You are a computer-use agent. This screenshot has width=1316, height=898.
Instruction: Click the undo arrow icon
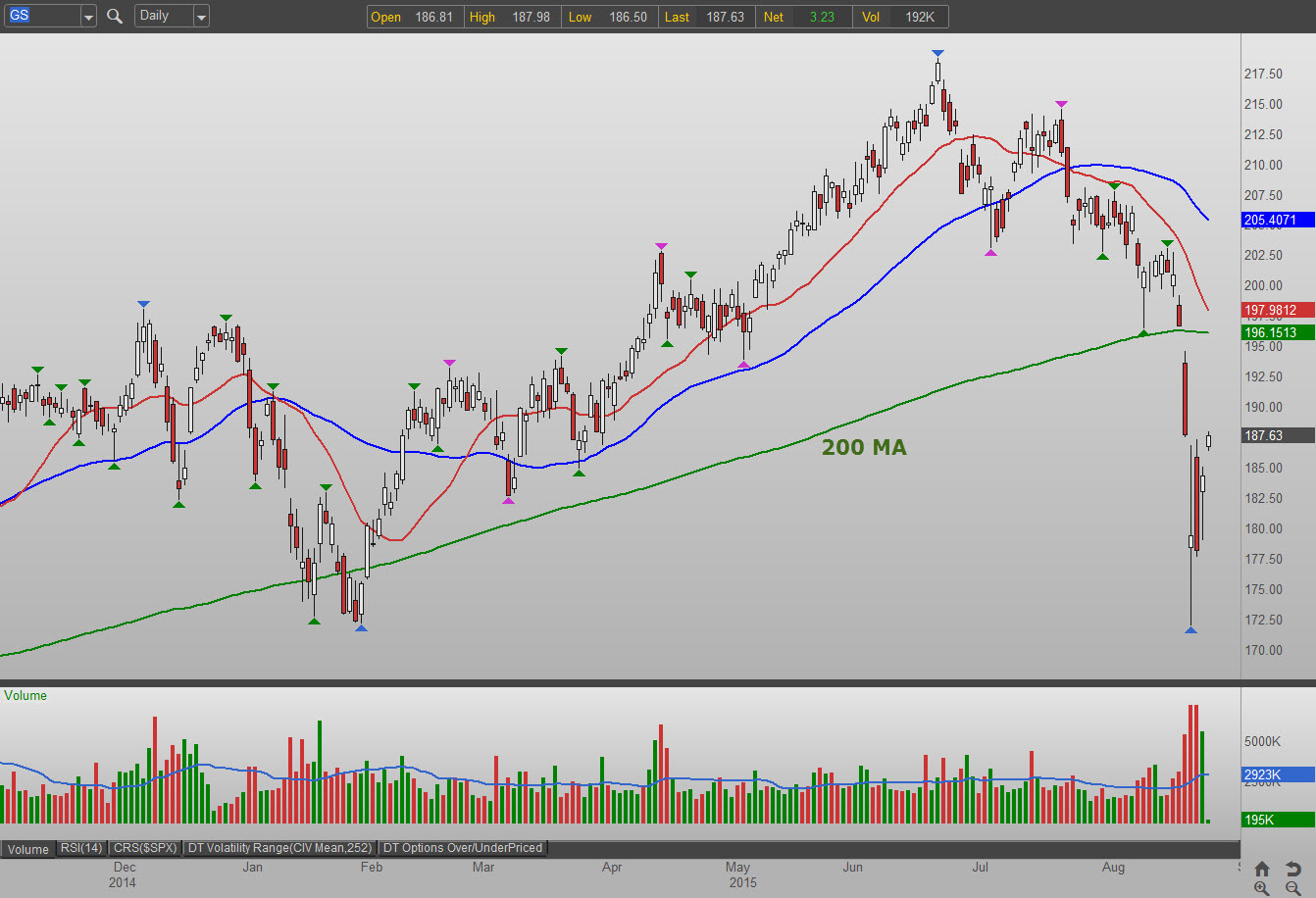coord(1293,869)
